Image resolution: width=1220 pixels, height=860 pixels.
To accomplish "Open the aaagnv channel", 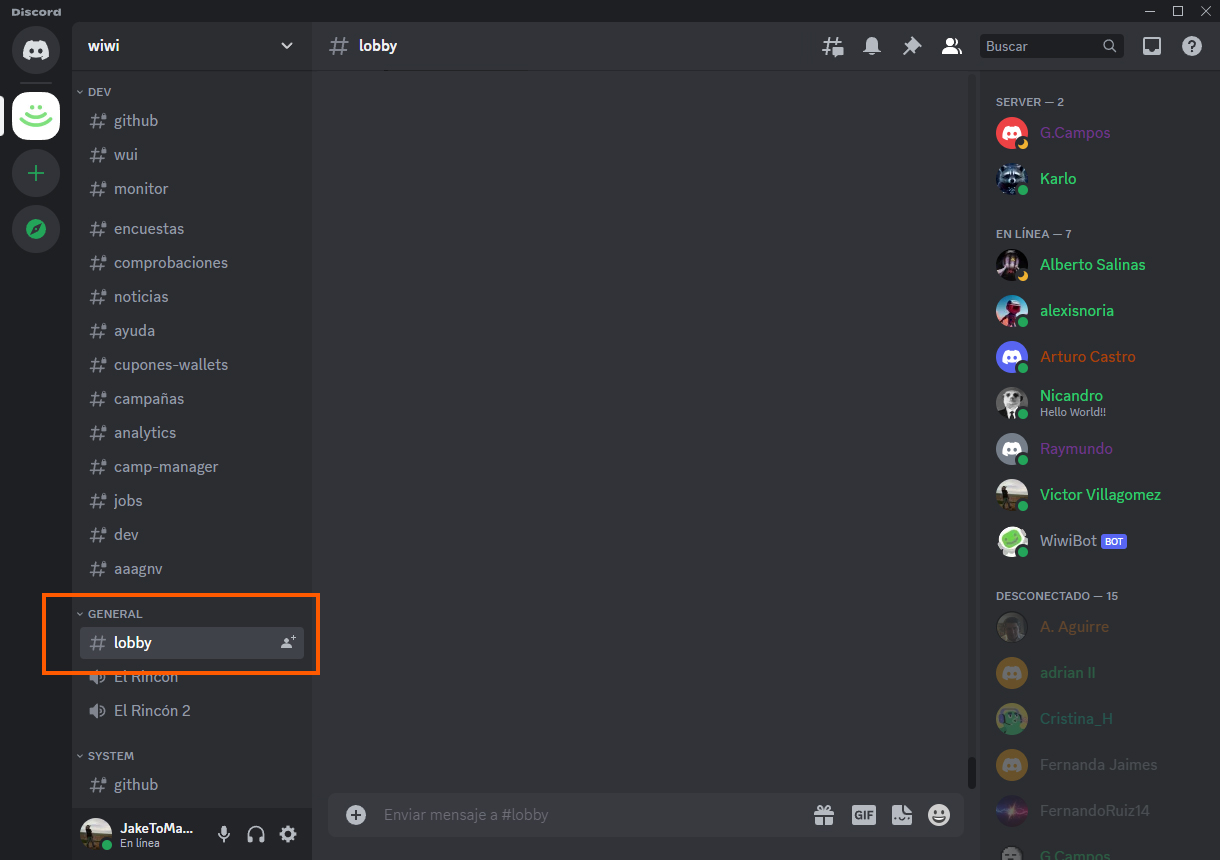I will click(x=192, y=569).
